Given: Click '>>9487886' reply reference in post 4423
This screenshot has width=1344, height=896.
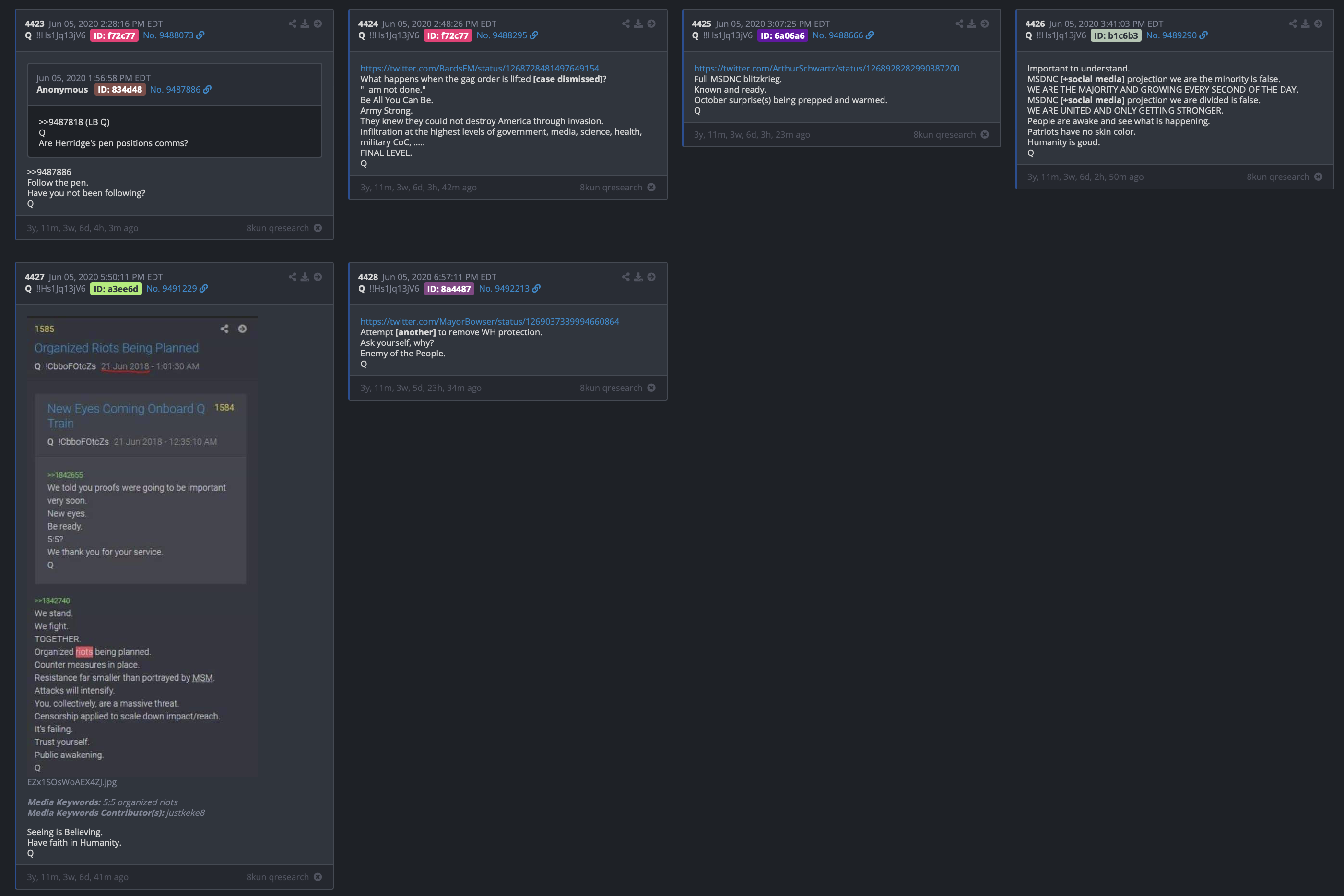Looking at the screenshot, I should point(49,172).
